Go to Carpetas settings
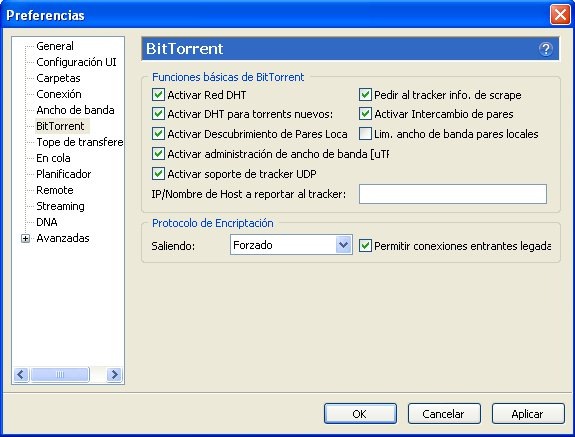Viewport: 575px width, 437px height. coord(58,78)
